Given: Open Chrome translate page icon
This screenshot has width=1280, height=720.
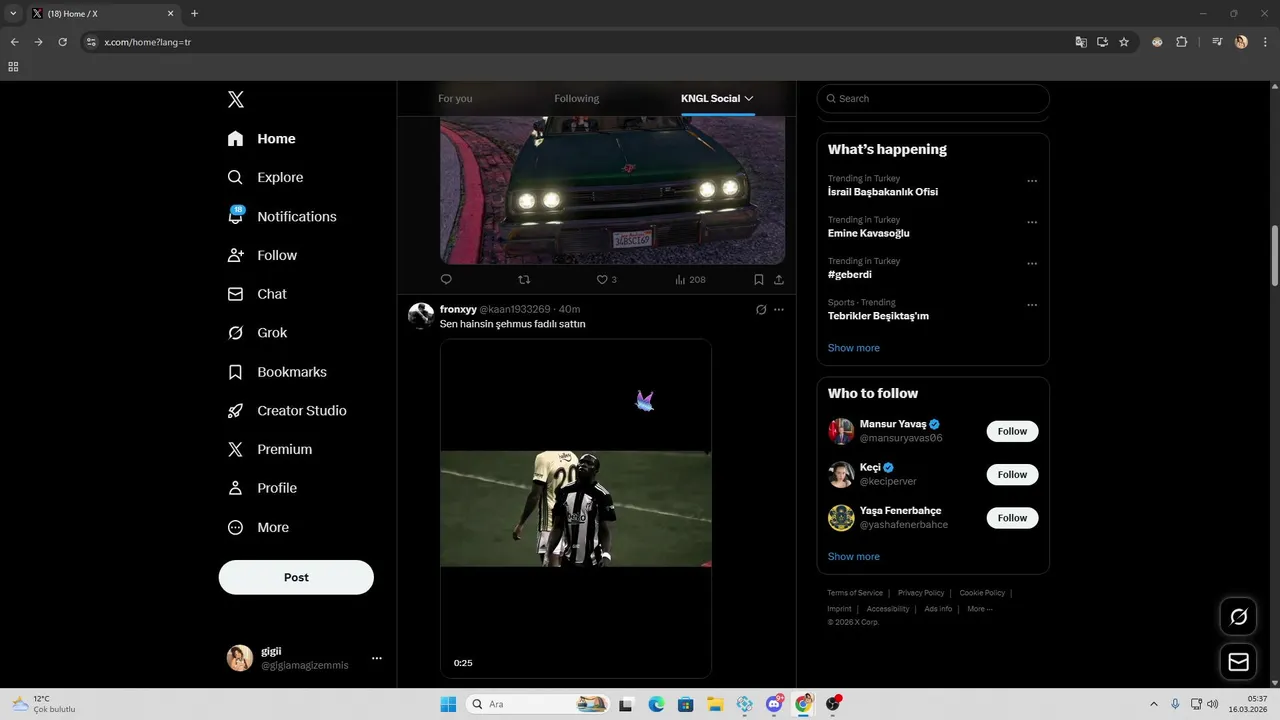Looking at the screenshot, I should click(1080, 42).
